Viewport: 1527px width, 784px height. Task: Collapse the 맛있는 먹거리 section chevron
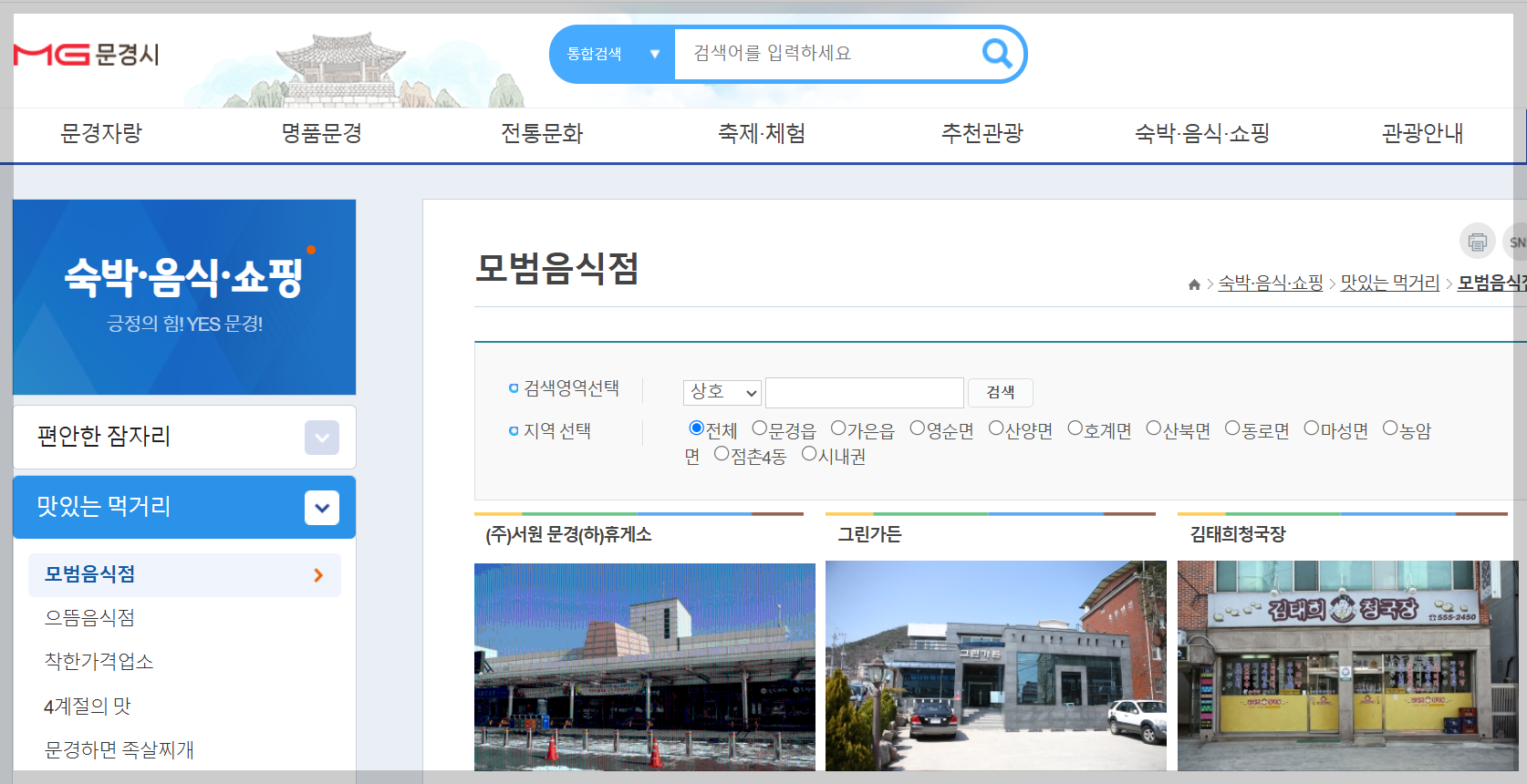322,508
